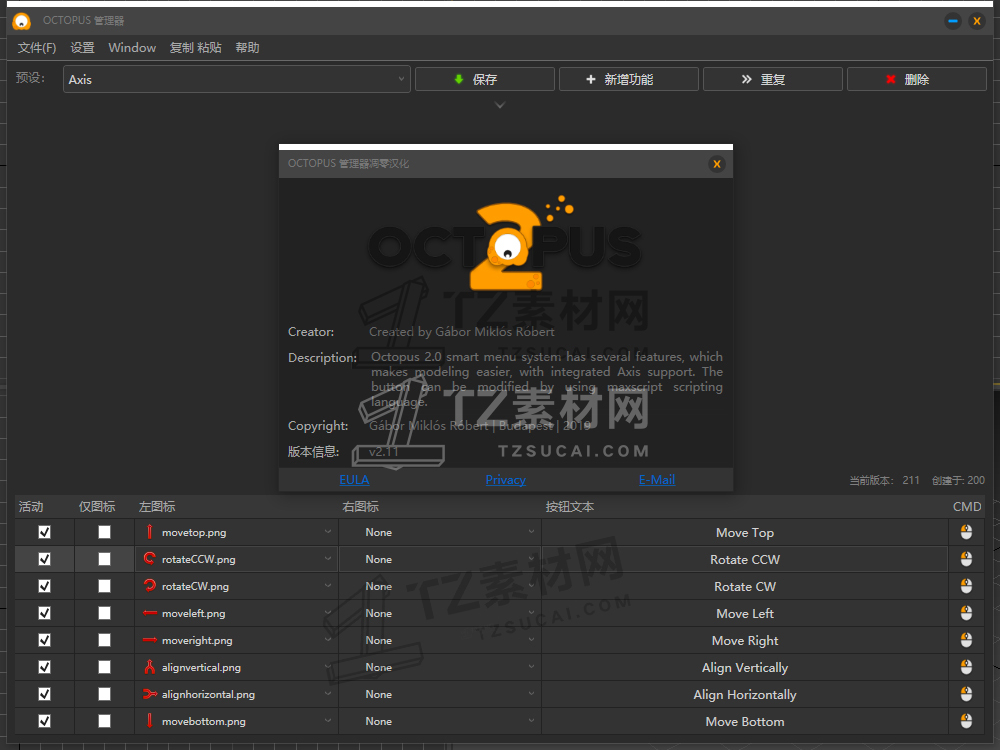The image size is (1000, 750).
Task: Click the 重复 duplicate button
Action: click(772, 79)
